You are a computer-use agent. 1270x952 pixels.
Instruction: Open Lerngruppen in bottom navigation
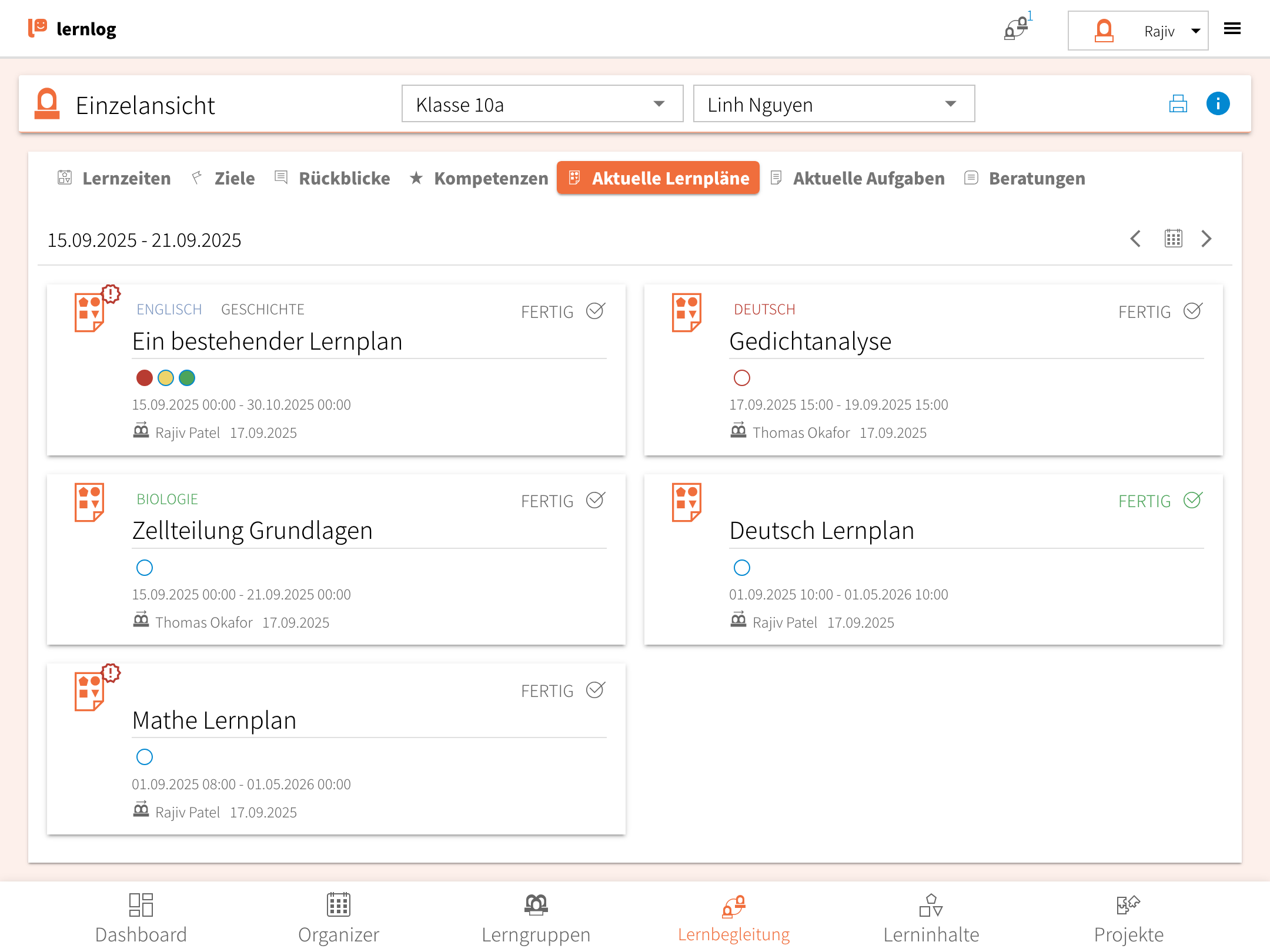click(536, 919)
